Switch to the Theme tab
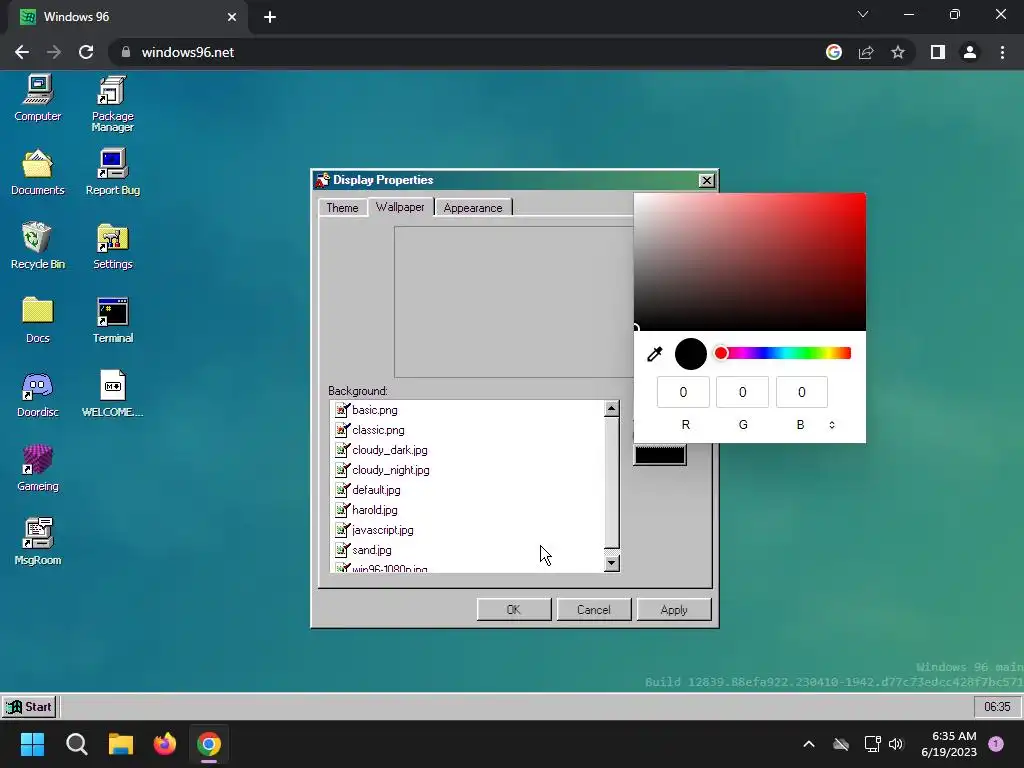Image resolution: width=1024 pixels, height=768 pixels. [342, 208]
